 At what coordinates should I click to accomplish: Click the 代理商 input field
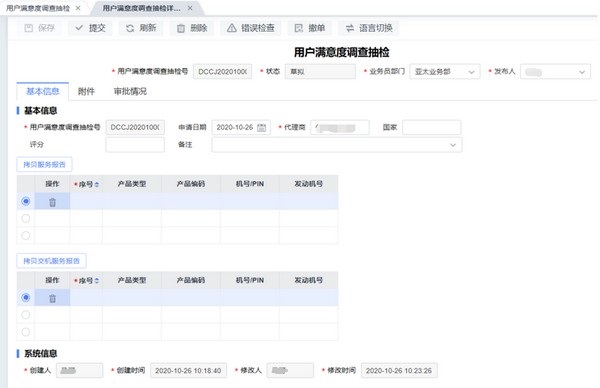pos(340,127)
